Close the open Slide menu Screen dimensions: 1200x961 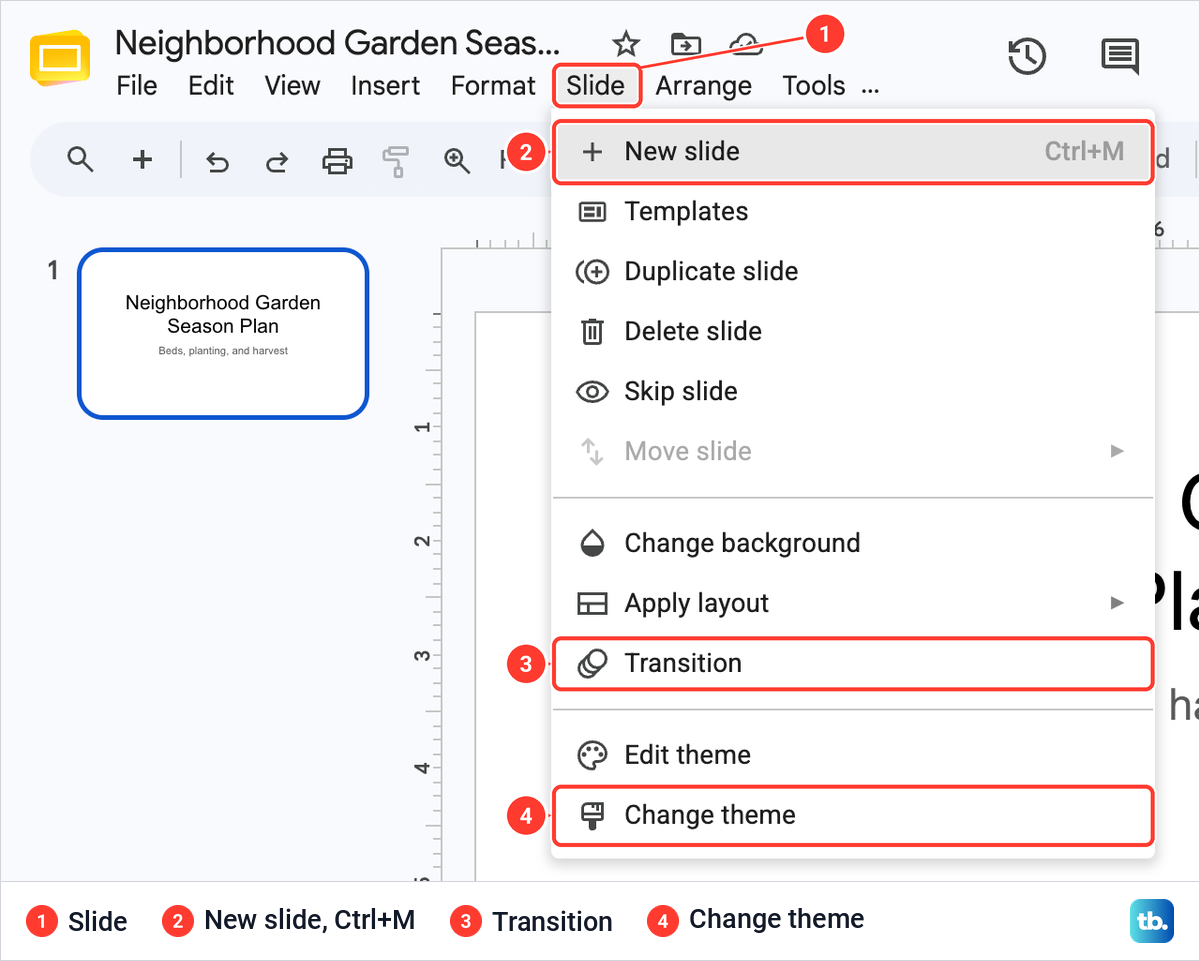(596, 86)
